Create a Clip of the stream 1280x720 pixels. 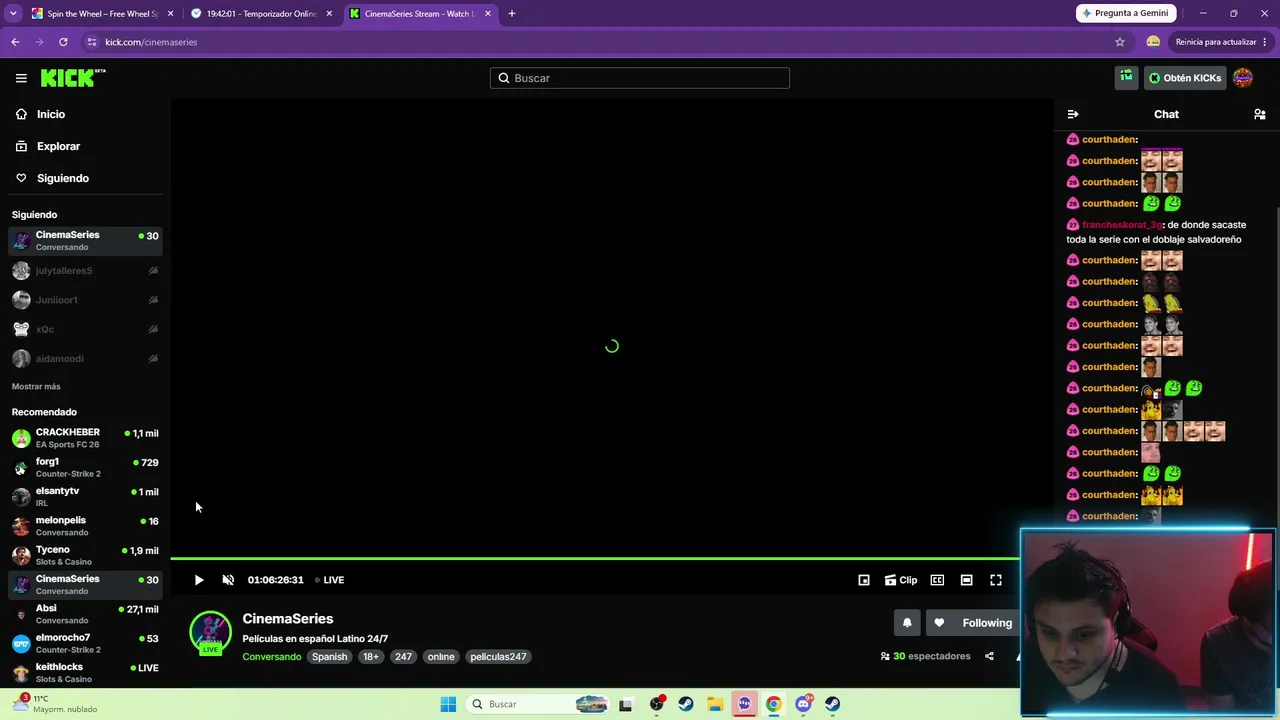pos(901,580)
